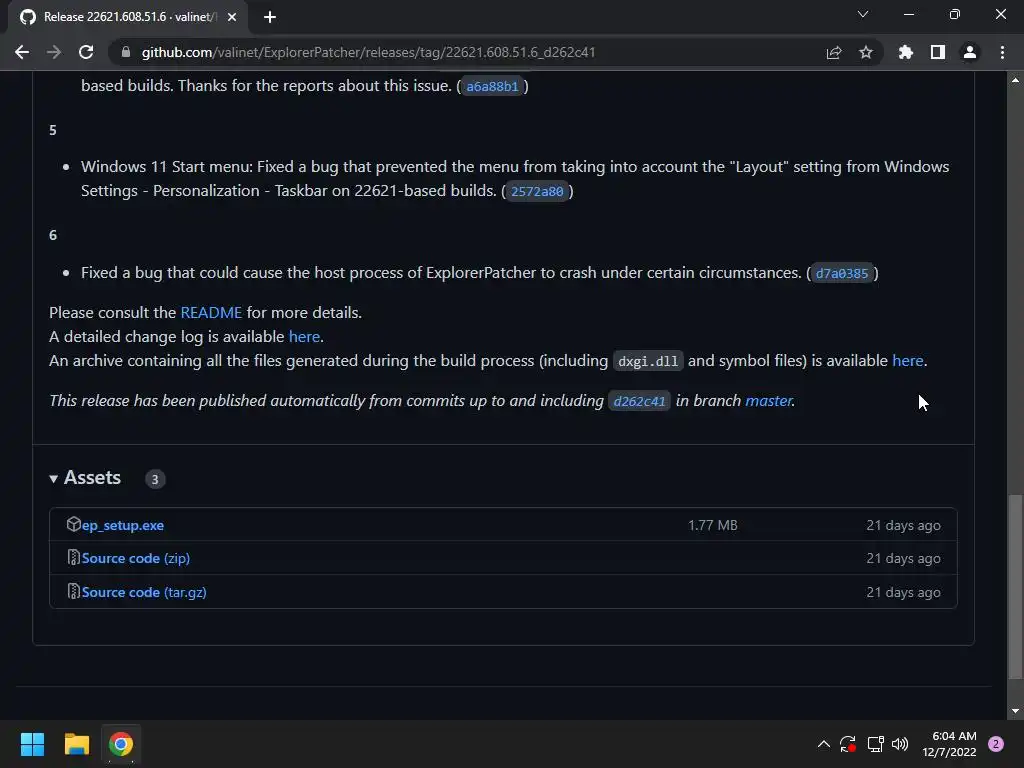The image size is (1024, 768).
Task: Open the README link
Action: pos(211,313)
